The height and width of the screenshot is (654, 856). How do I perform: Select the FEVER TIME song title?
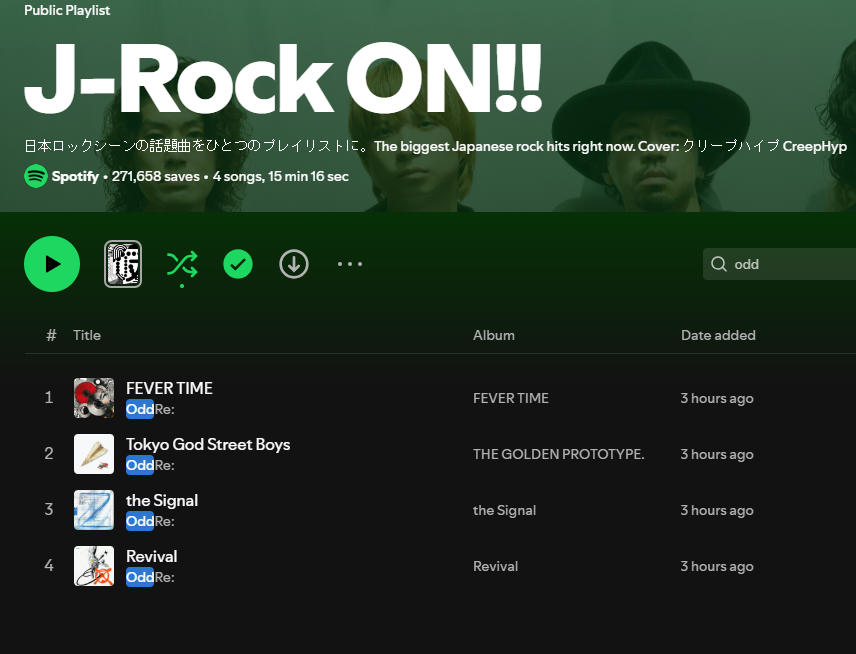[x=169, y=388]
